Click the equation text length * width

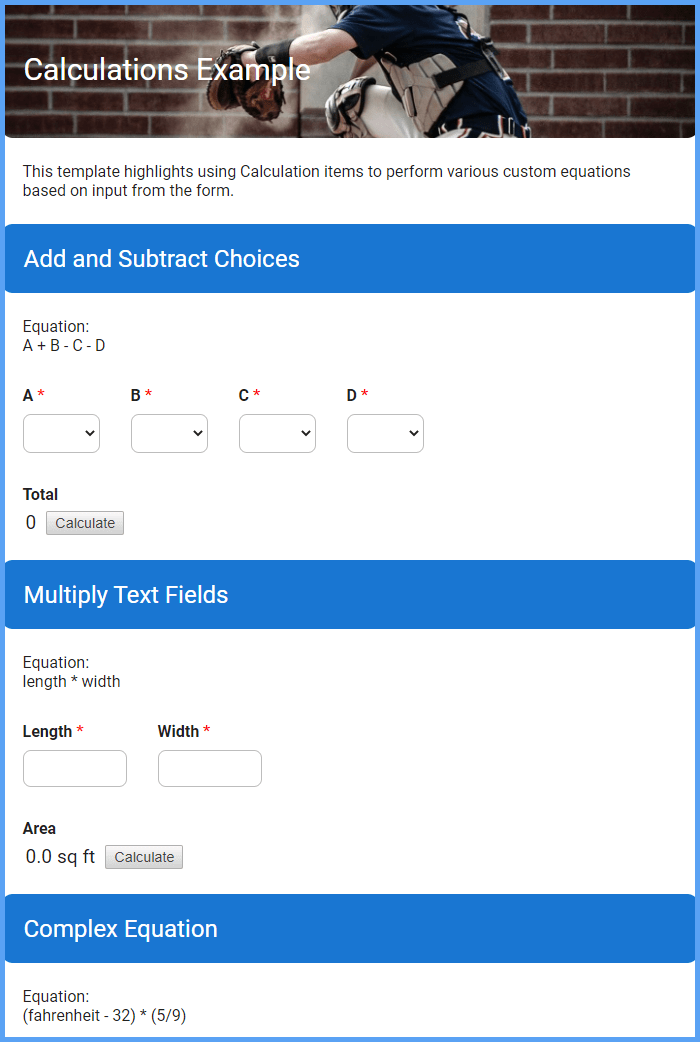point(69,681)
